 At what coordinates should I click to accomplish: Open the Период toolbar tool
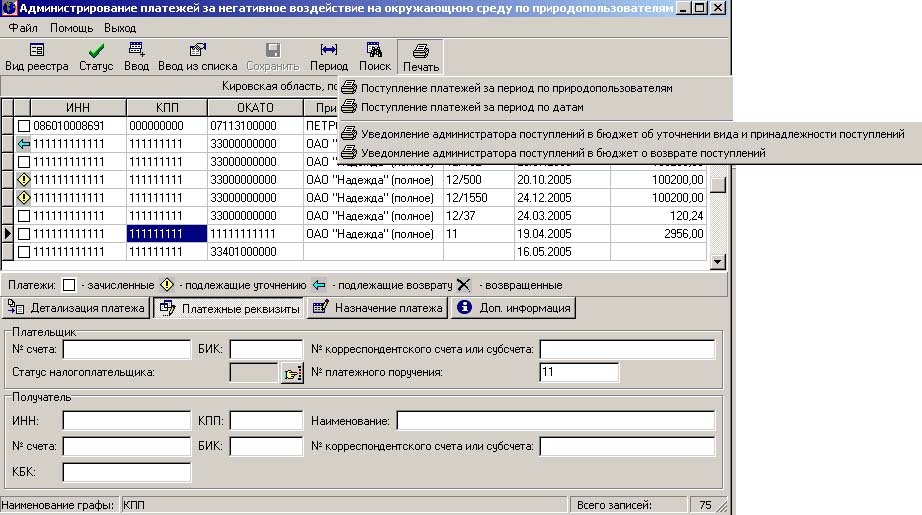coord(328,49)
